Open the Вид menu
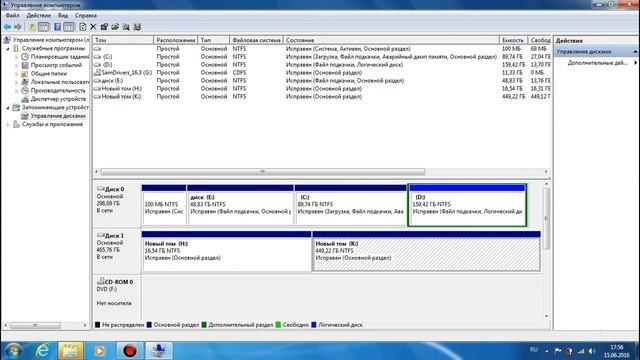Image resolution: width=640 pixels, height=360 pixels. pos(63,16)
